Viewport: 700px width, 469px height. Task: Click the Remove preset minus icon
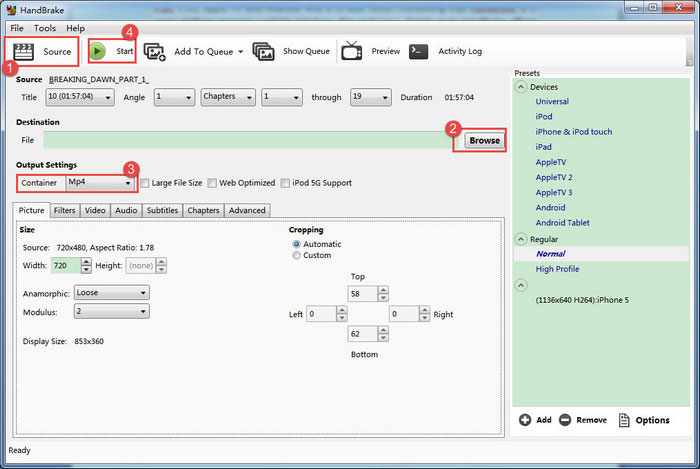(x=565, y=420)
